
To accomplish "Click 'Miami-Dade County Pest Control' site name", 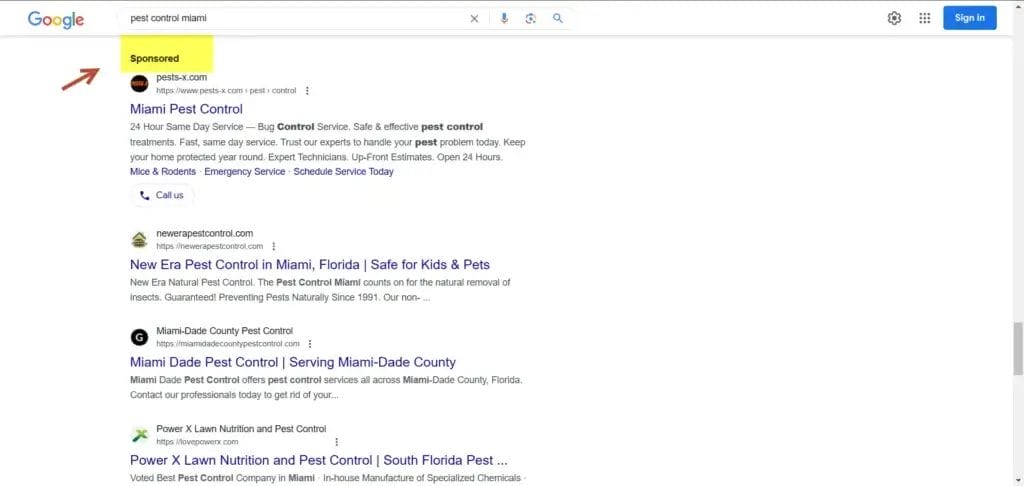I will pos(225,331).
